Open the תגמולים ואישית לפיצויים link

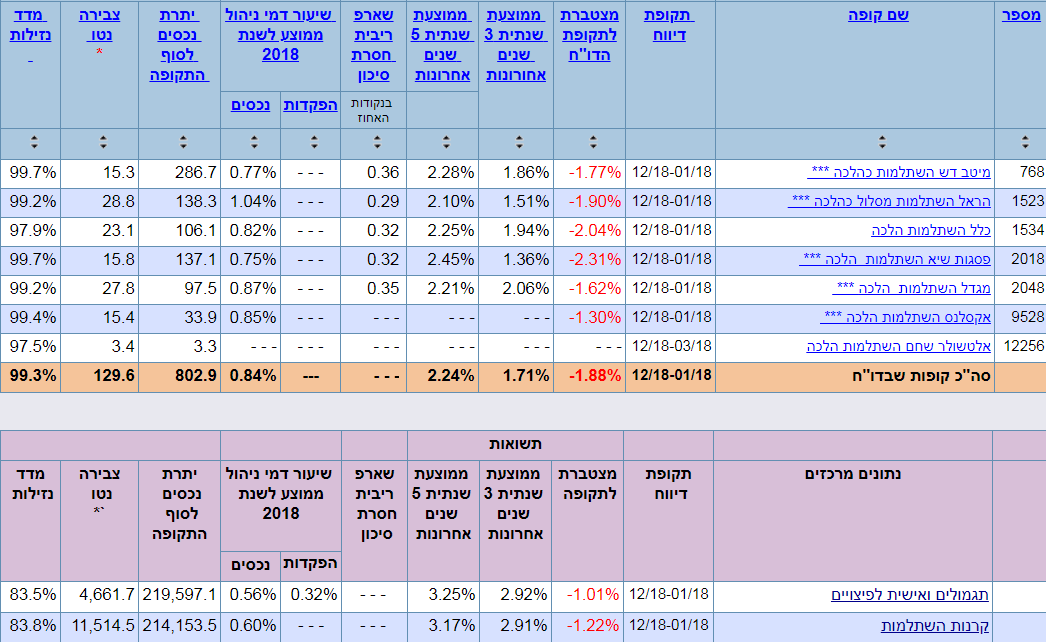(909, 595)
